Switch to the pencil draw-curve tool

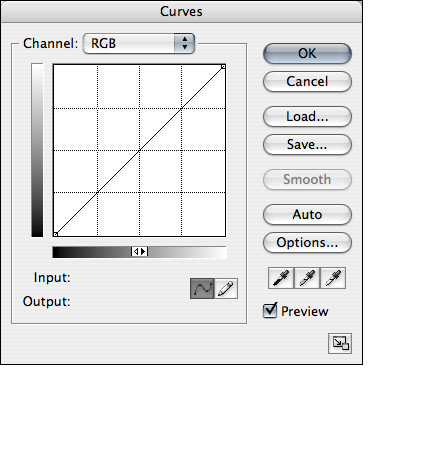pos(226,288)
